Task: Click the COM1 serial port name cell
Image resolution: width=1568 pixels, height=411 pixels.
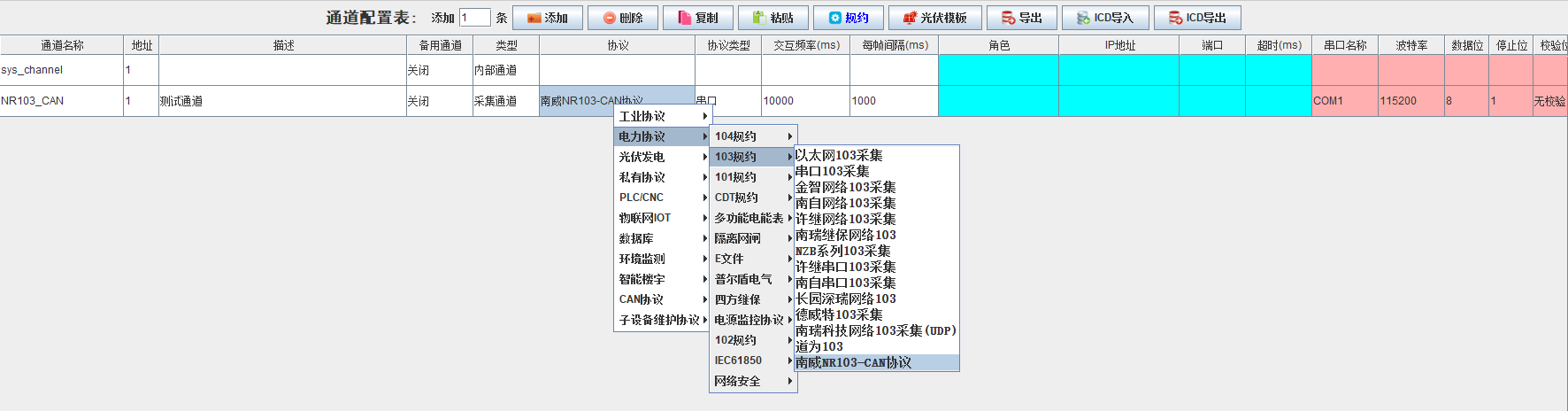Action: [1344, 101]
